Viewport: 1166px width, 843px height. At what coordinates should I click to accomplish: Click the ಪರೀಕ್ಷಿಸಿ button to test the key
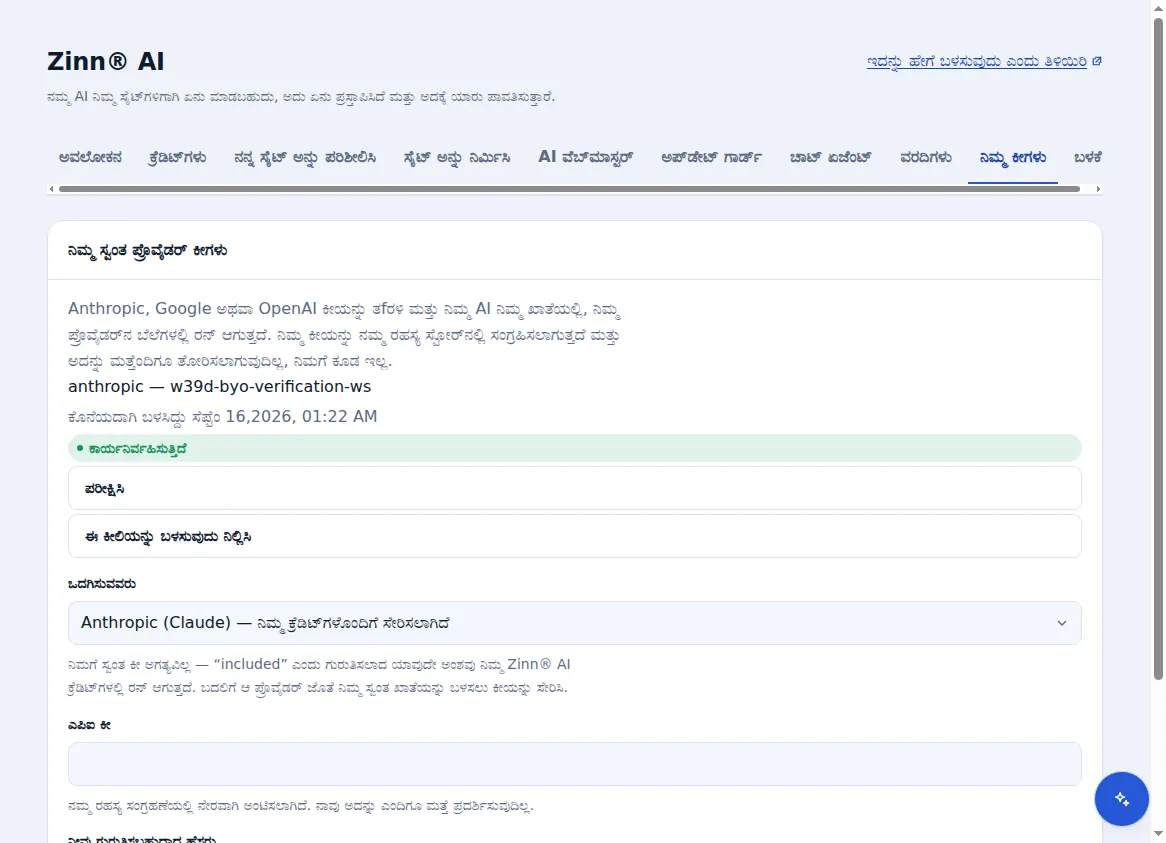pos(574,488)
